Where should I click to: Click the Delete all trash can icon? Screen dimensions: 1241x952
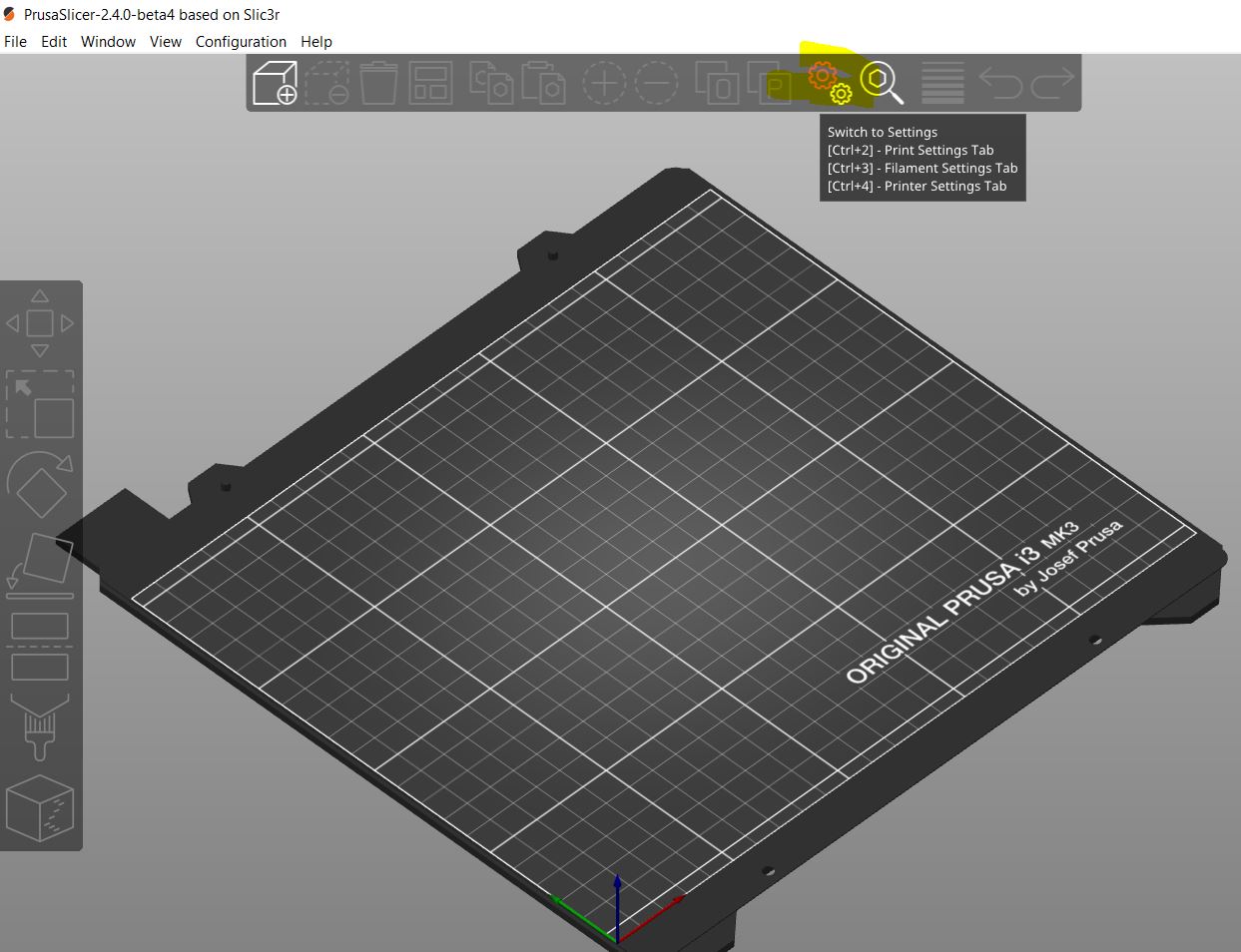pyautogui.click(x=378, y=83)
